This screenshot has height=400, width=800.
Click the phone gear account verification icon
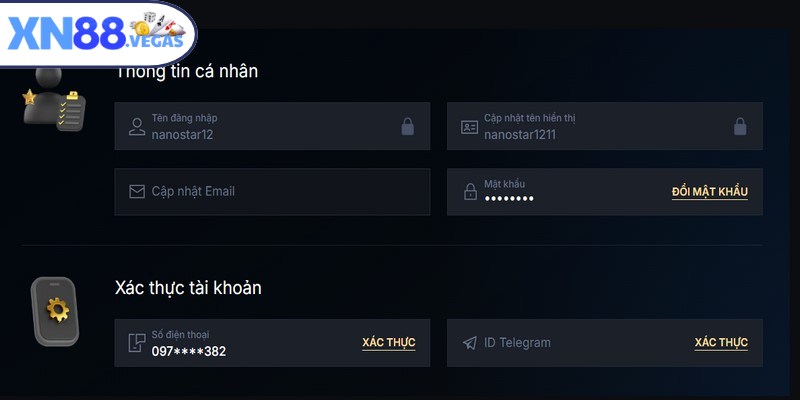[56, 311]
